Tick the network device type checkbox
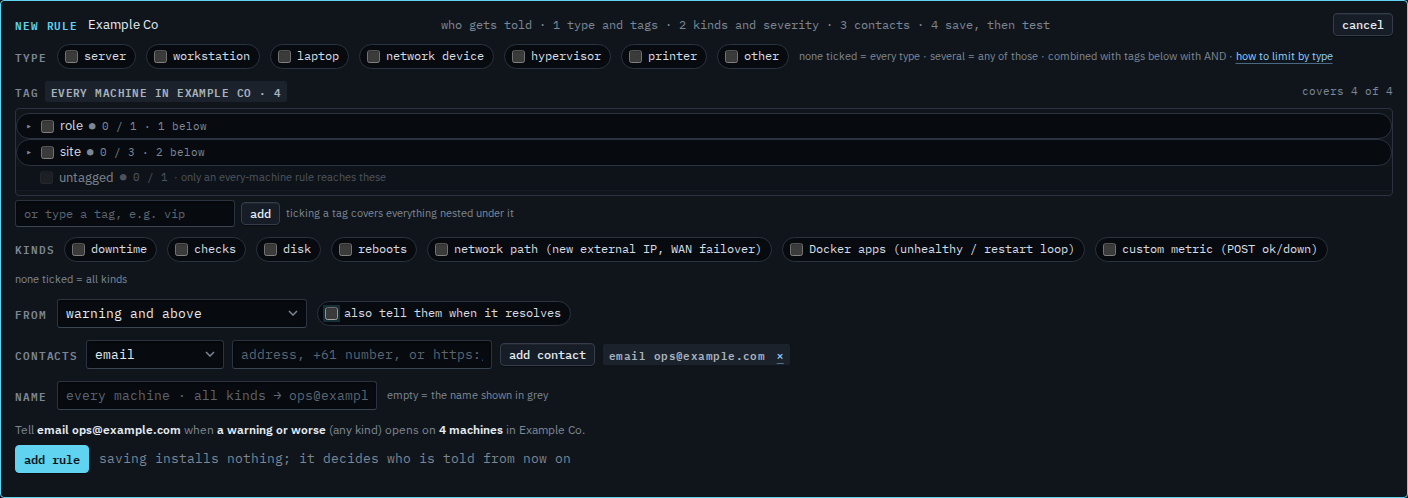Screen dimensions: 1408x498 coord(373,57)
